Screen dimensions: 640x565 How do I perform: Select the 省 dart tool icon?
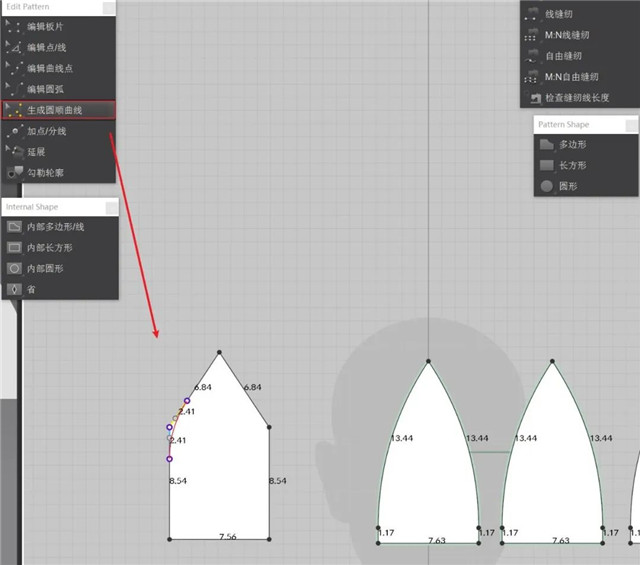pos(15,289)
